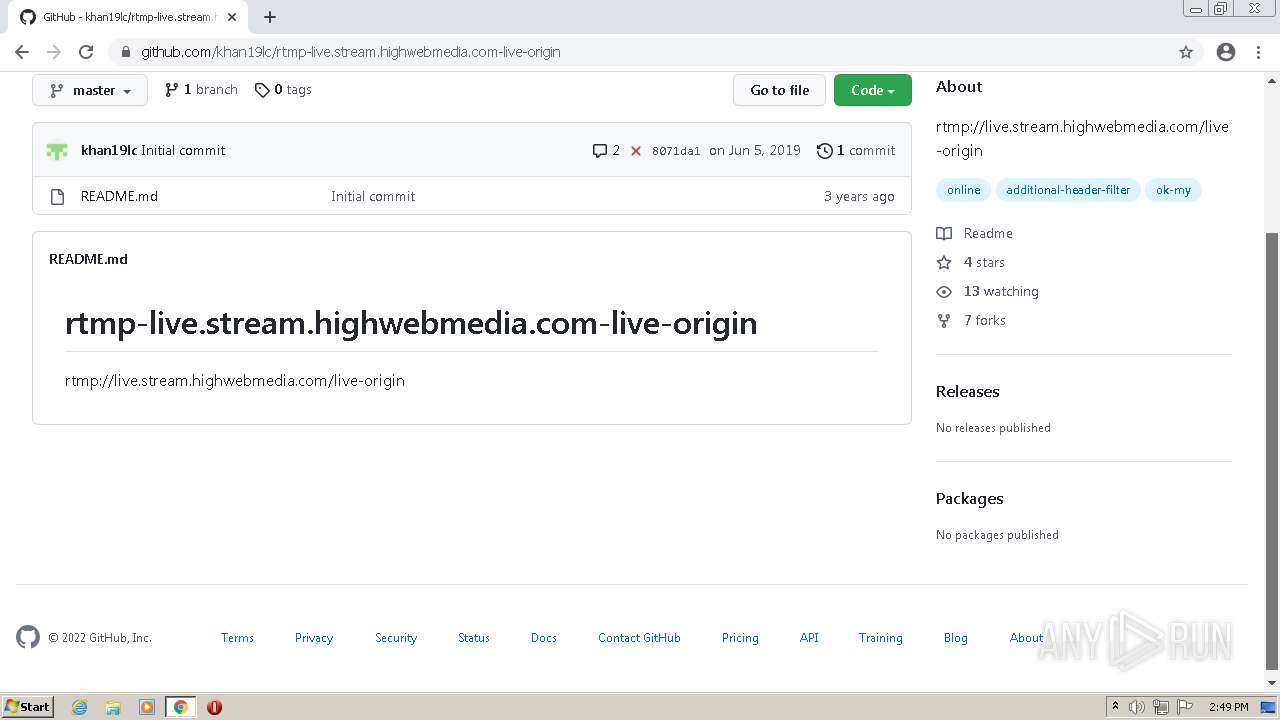
Task: Click the browser forward arrow
Action: click(x=54, y=52)
